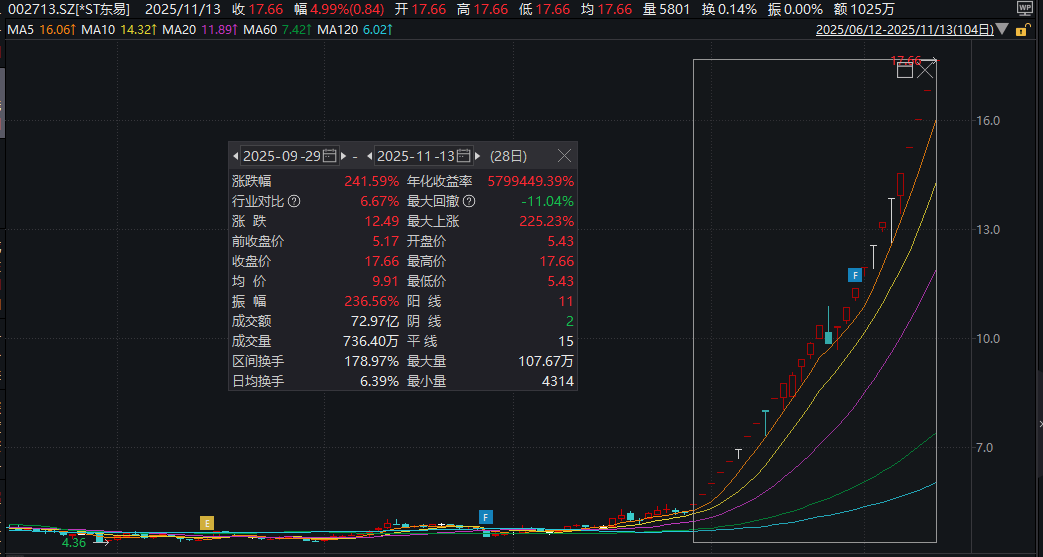Step end date back with left arrow

370,156
